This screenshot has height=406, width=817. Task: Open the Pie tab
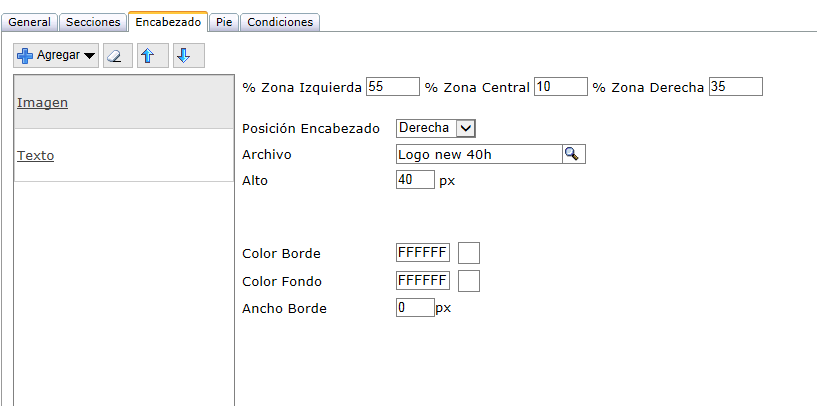(224, 22)
